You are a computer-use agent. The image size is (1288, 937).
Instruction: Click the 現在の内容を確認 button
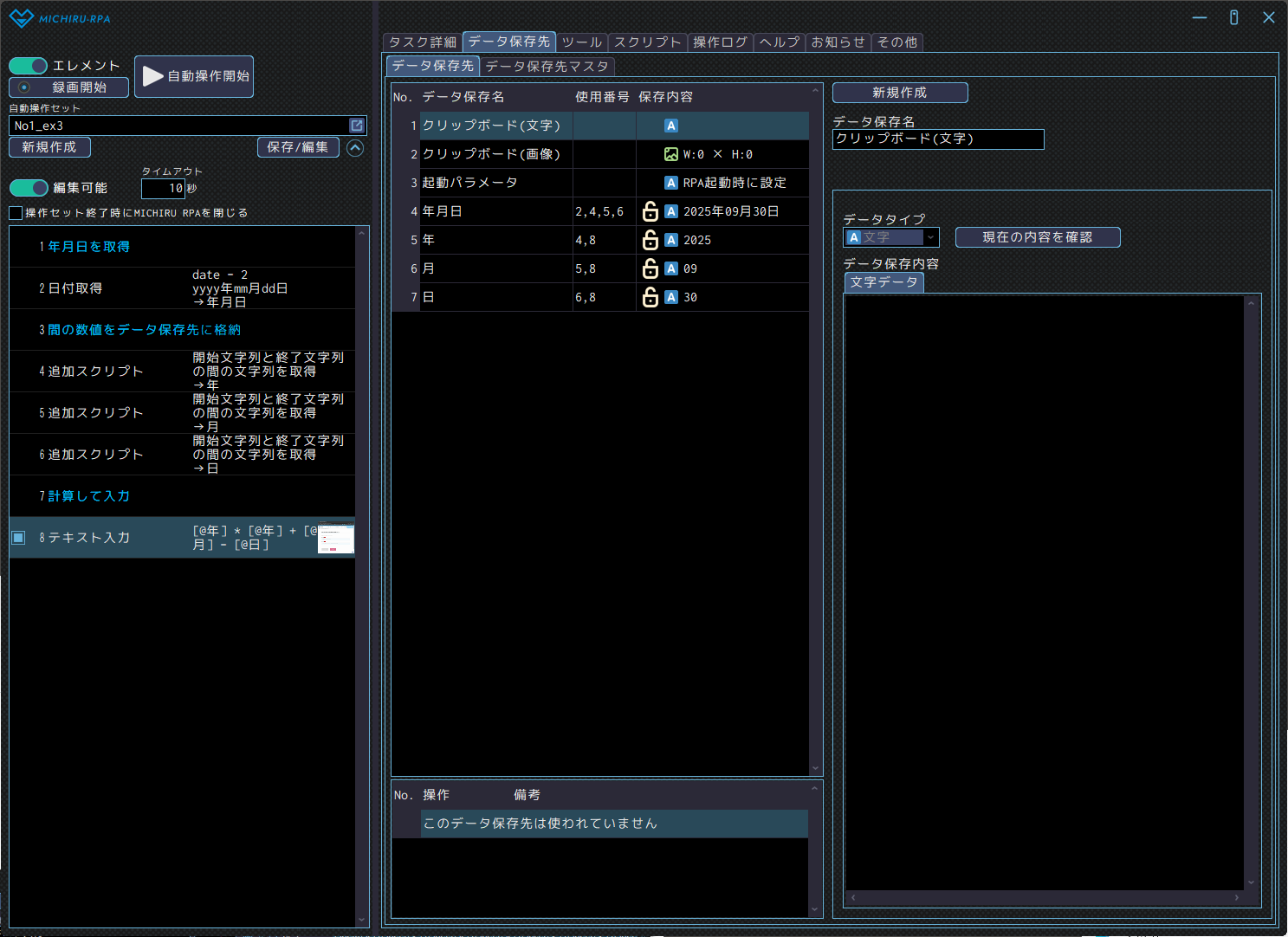coord(1037,237)
